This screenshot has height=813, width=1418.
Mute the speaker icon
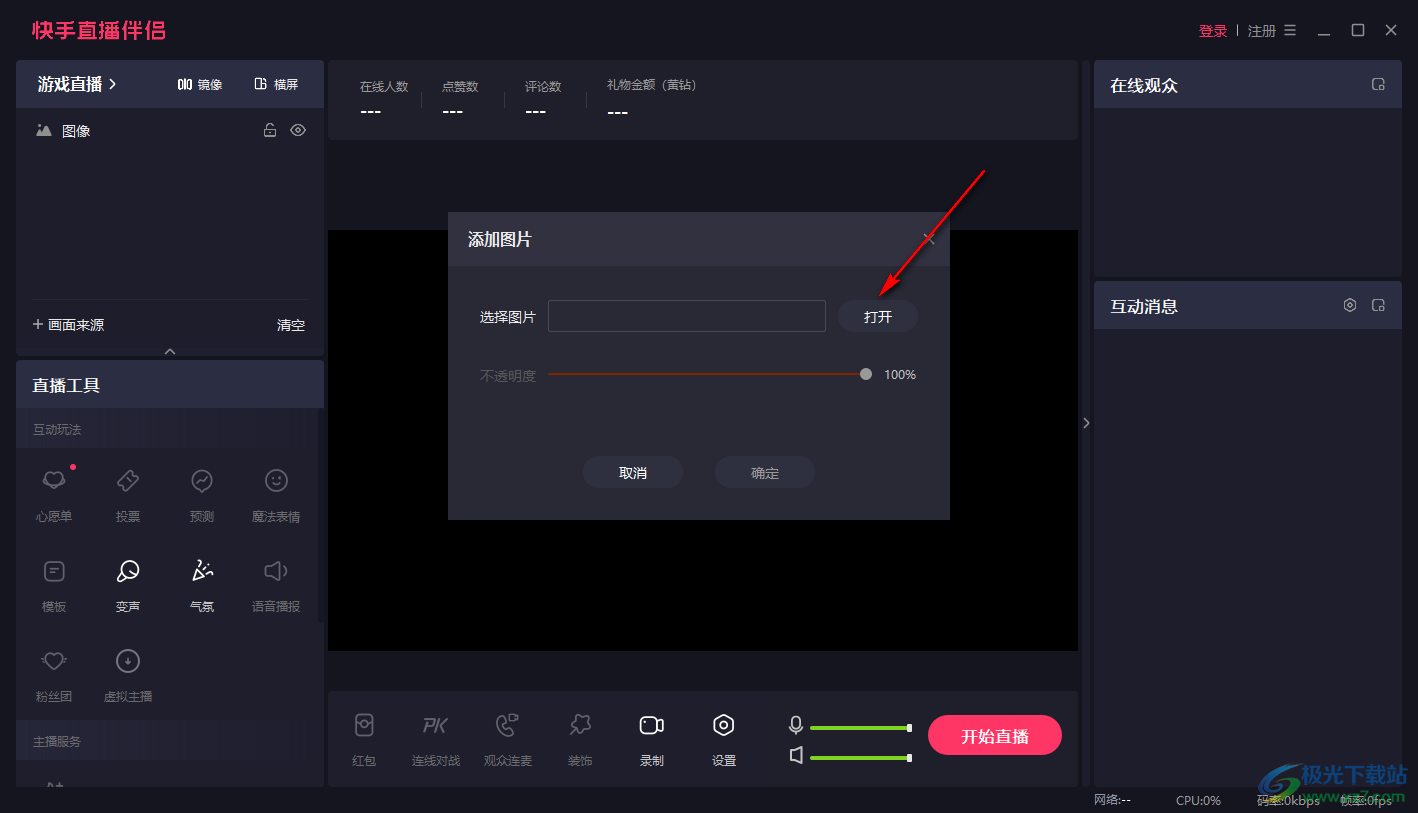[796, 756]
